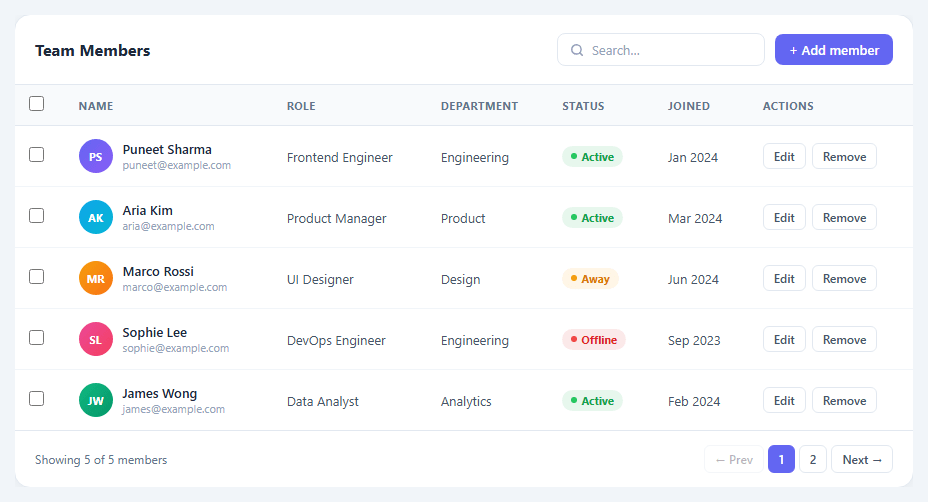Sort by the ROLE column header
Image resolution: width=928 pixels, height=502 pixels.
click(x=301, y=106)
